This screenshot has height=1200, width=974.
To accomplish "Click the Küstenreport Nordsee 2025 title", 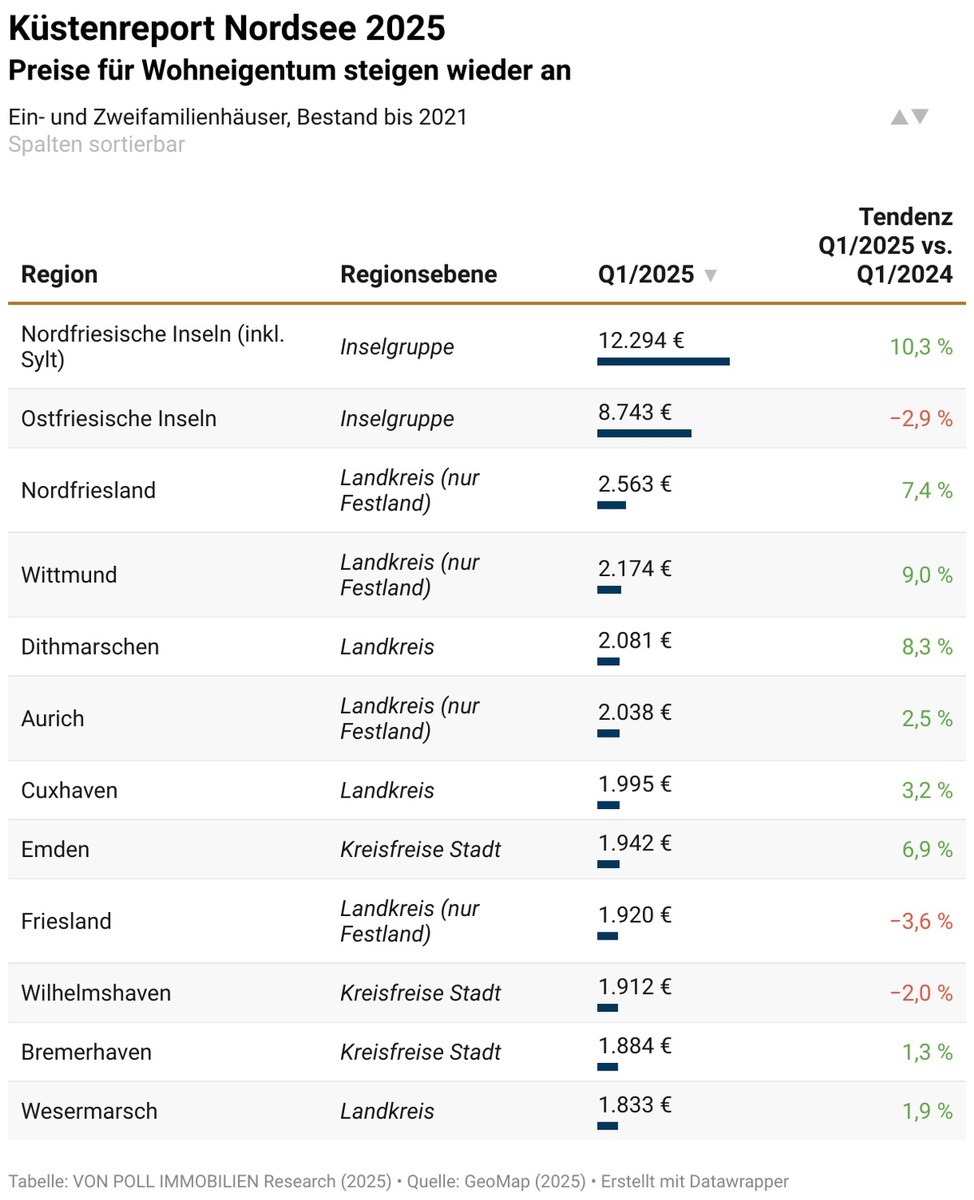I will pos(227,29).
